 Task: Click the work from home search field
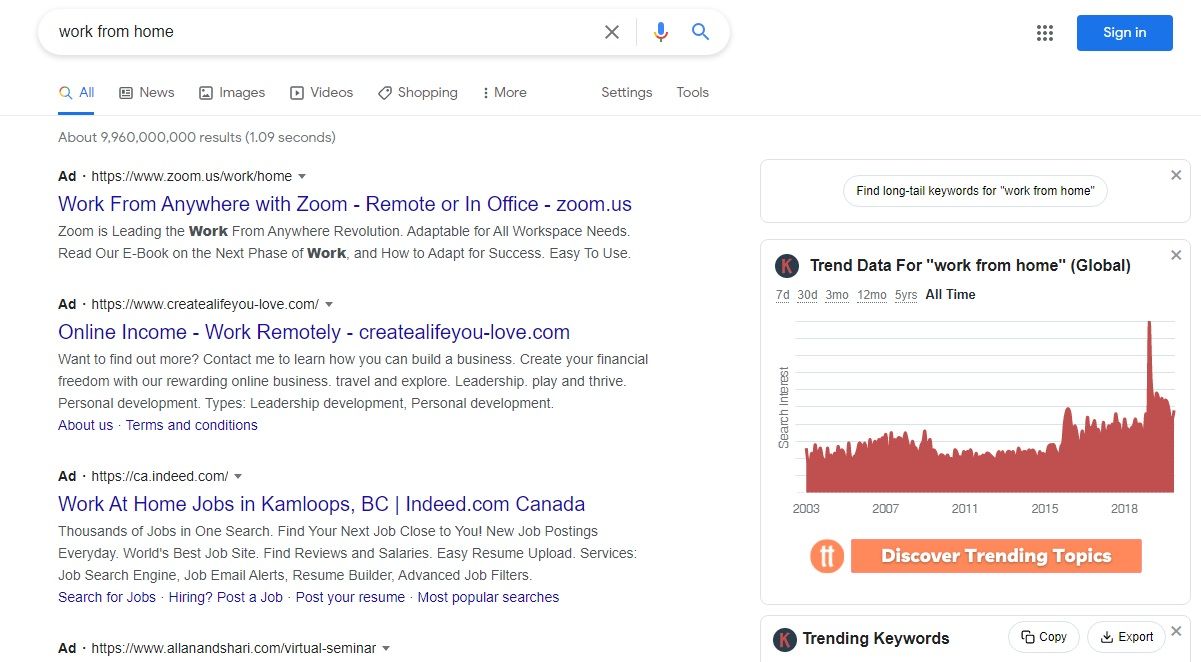click(320, 32)
